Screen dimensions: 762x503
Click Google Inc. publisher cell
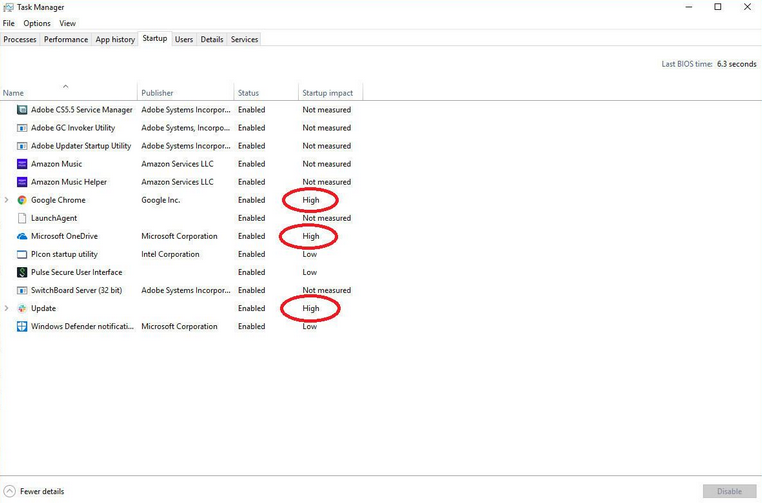click(161, 200)
